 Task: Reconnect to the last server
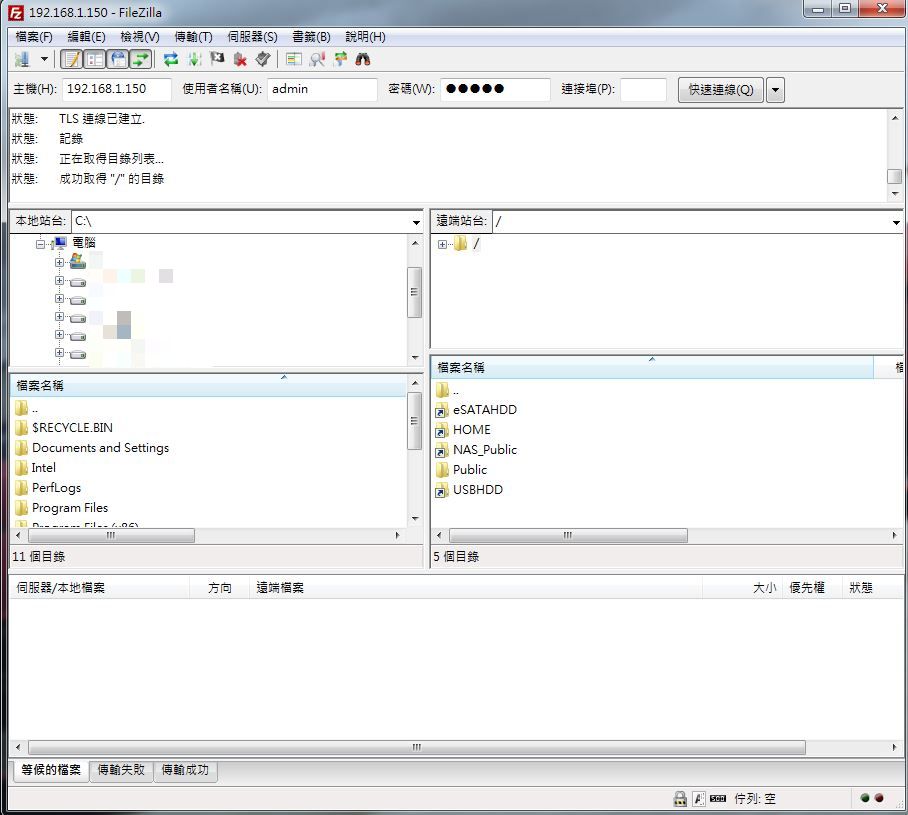pos(263,59)
